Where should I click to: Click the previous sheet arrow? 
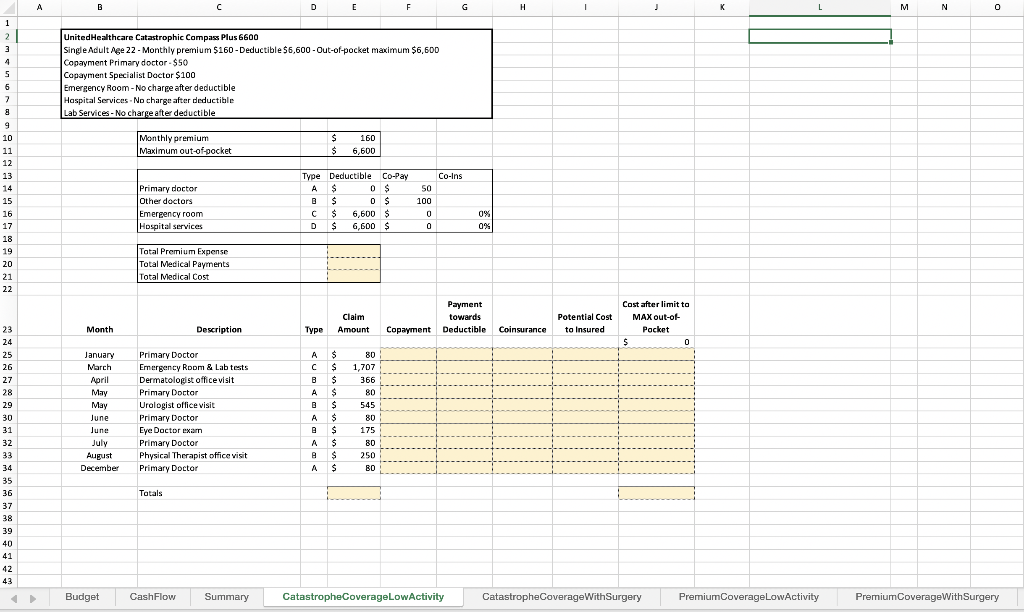pos(14,598)
